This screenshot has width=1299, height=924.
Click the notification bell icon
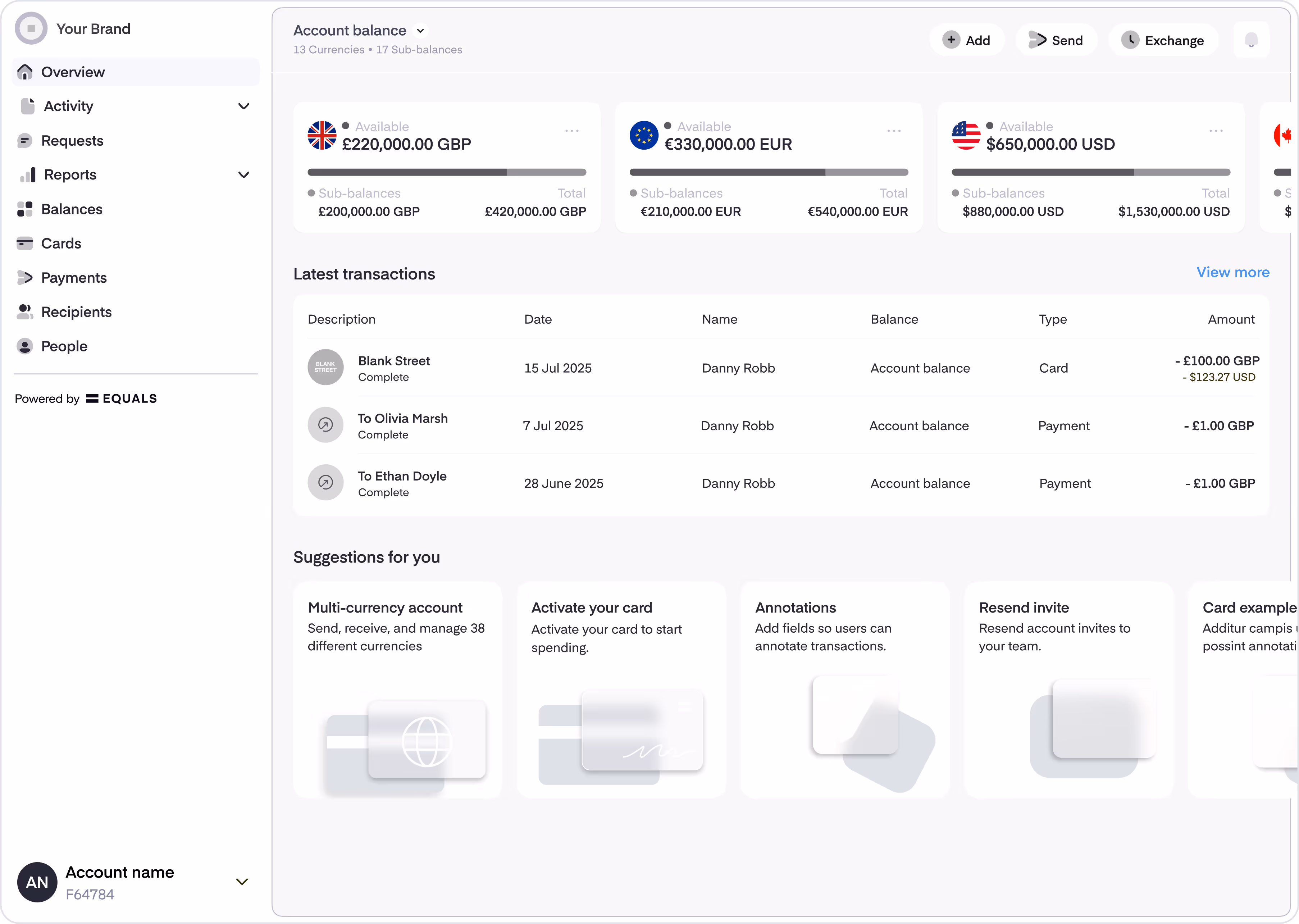point(1251,40)
